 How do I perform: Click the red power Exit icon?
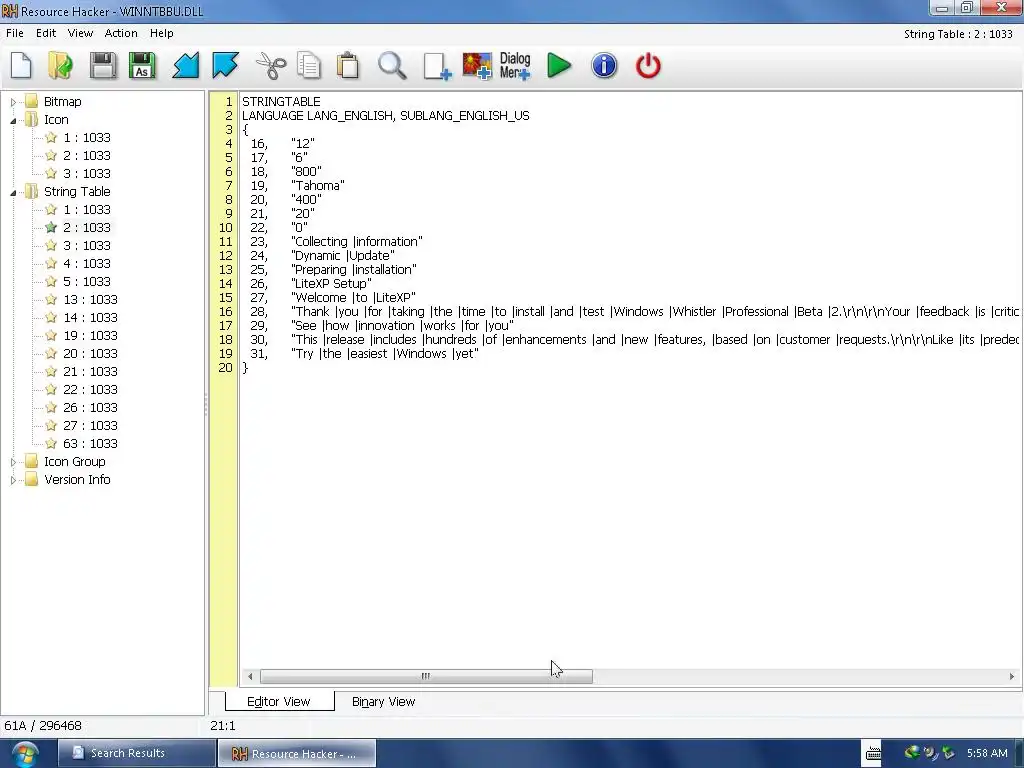(x=648, y=66)
